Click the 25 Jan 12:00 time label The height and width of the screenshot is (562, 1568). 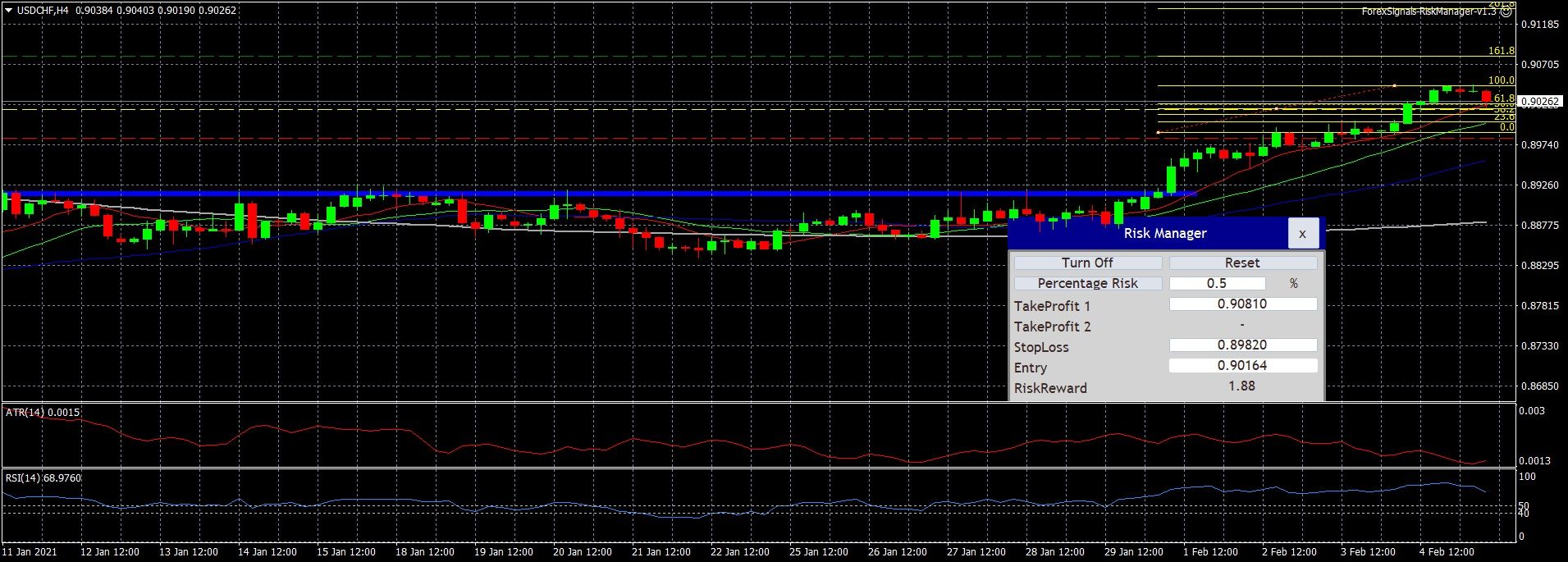point(819,552)
